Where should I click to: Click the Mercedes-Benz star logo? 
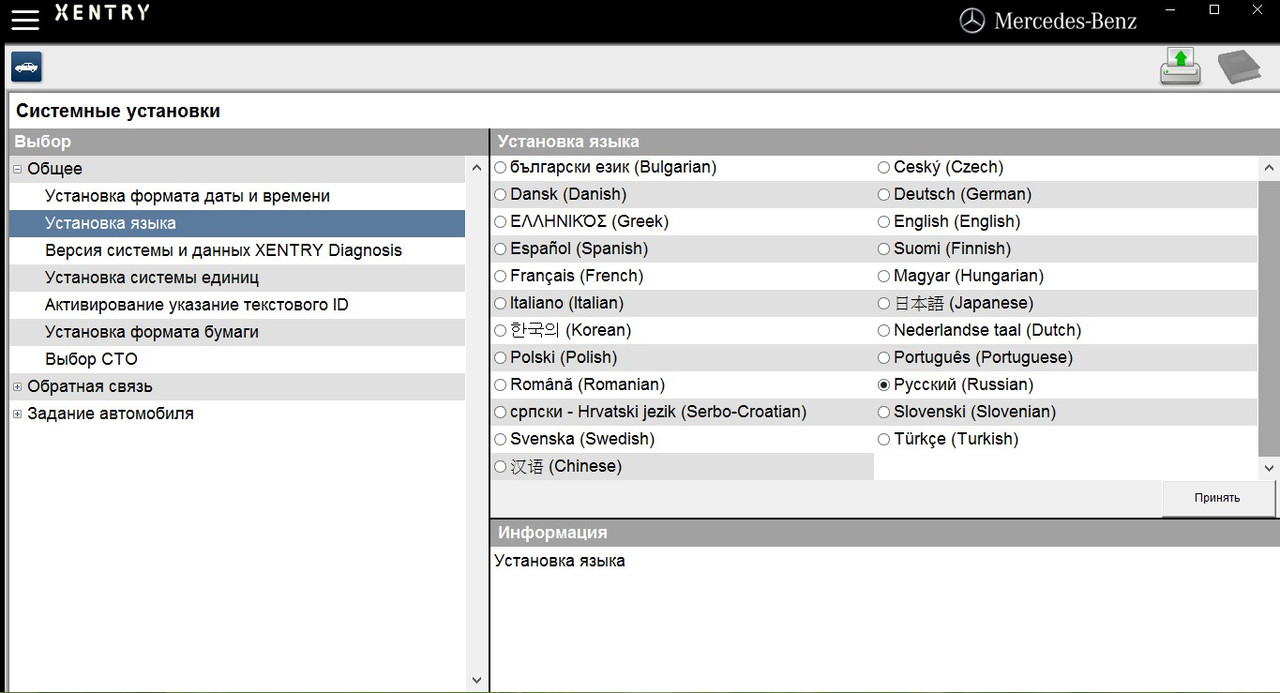pos(972,20)
